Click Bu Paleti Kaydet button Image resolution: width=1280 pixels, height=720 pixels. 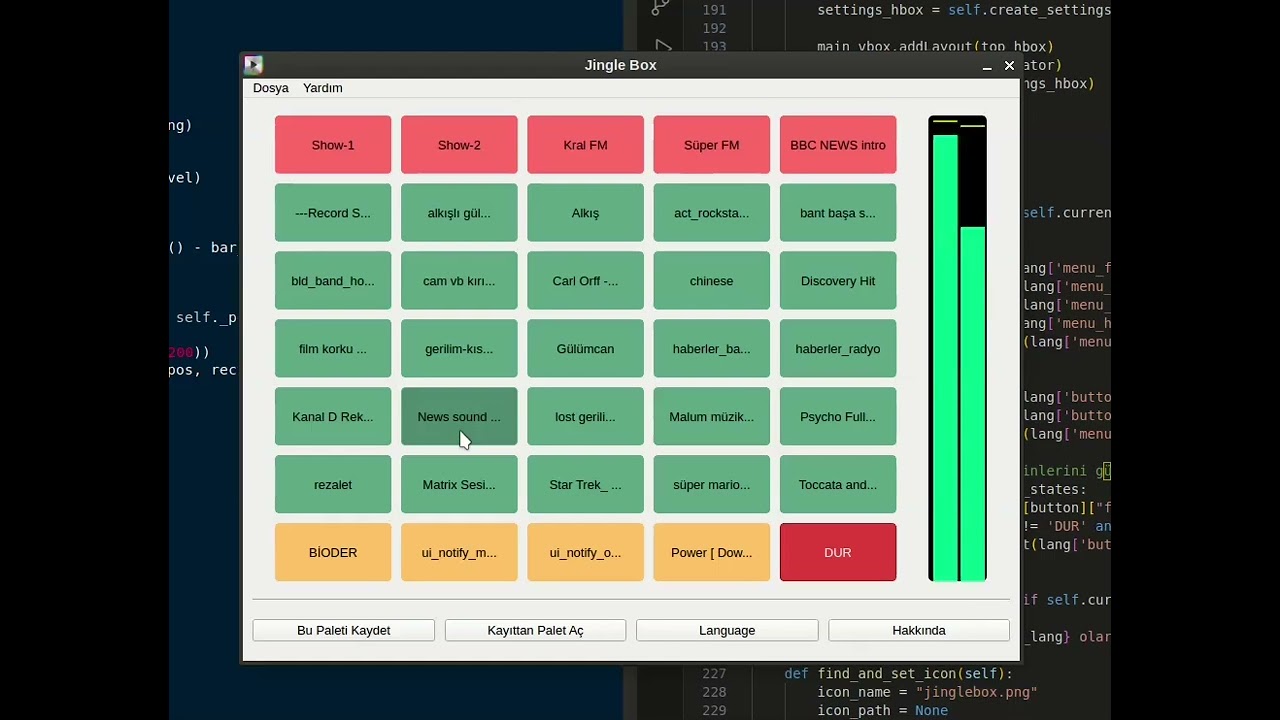344,630
